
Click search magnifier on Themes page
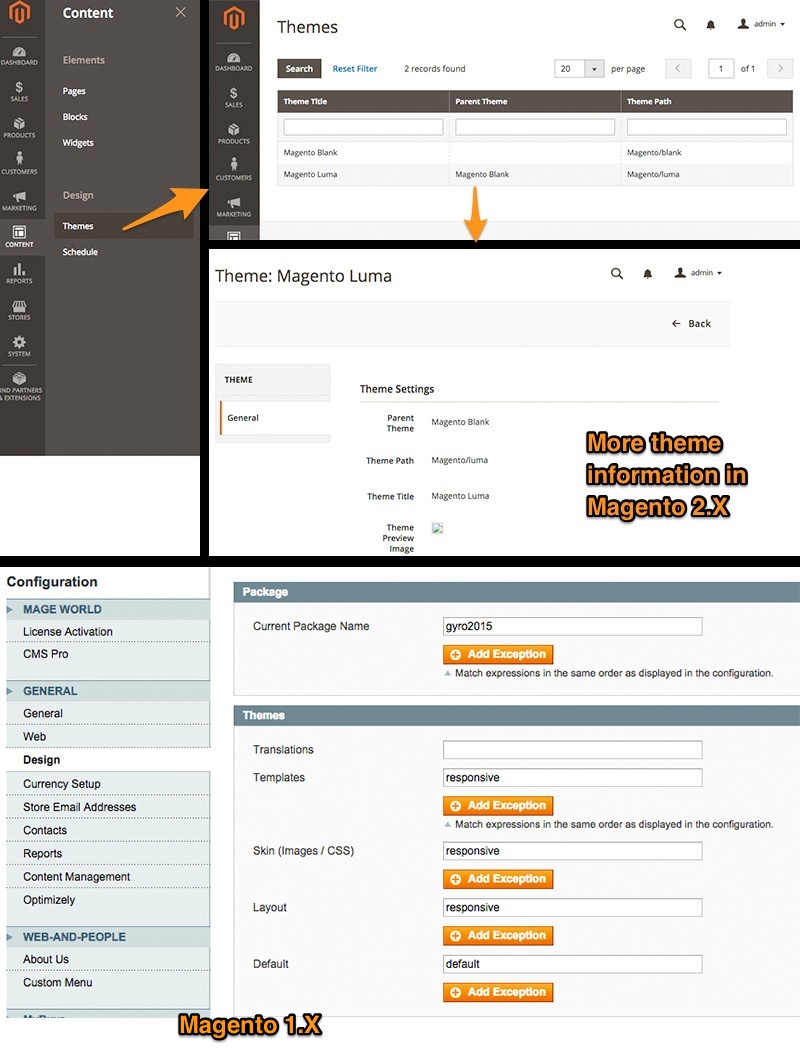click(x=679, y=25)
